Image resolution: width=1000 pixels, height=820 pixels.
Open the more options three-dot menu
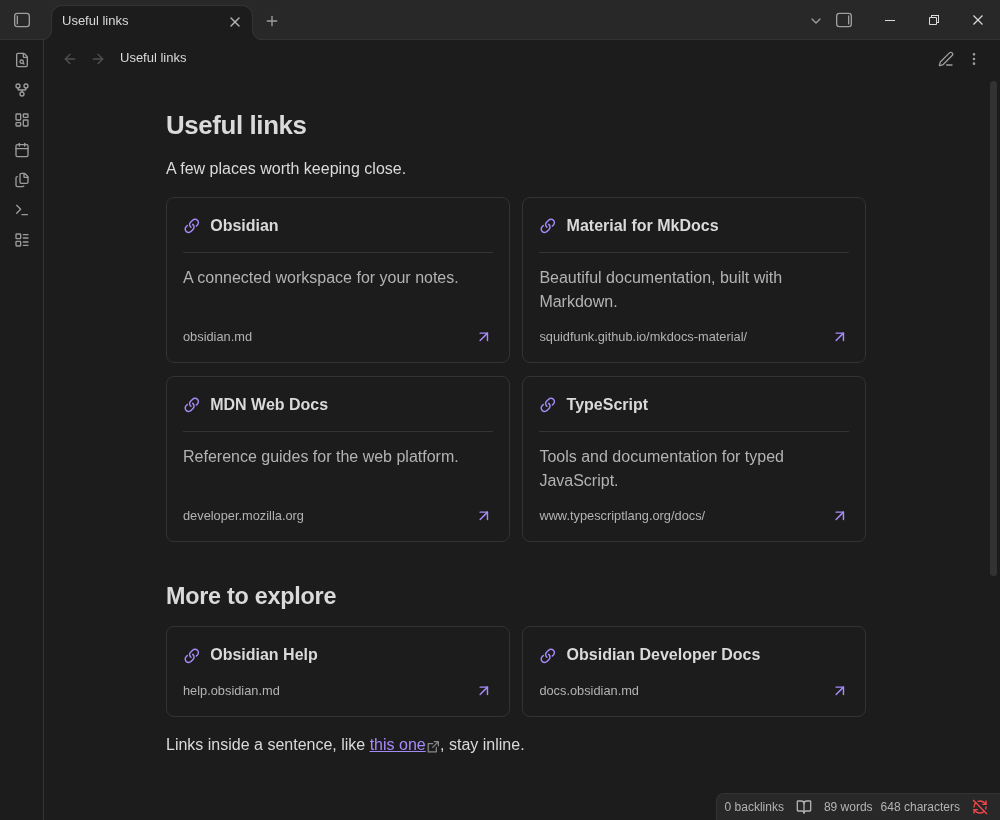pos(974,59)
